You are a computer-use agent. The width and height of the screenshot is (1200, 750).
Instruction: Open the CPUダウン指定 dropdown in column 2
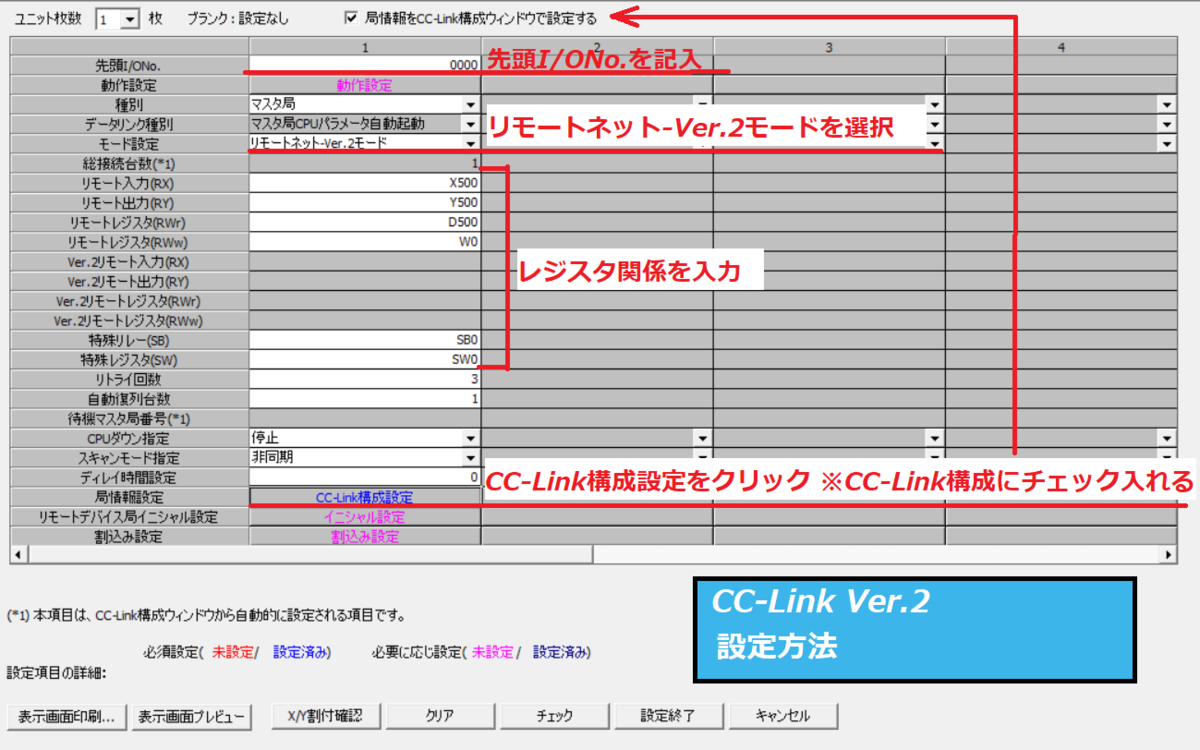coord(703,438)
